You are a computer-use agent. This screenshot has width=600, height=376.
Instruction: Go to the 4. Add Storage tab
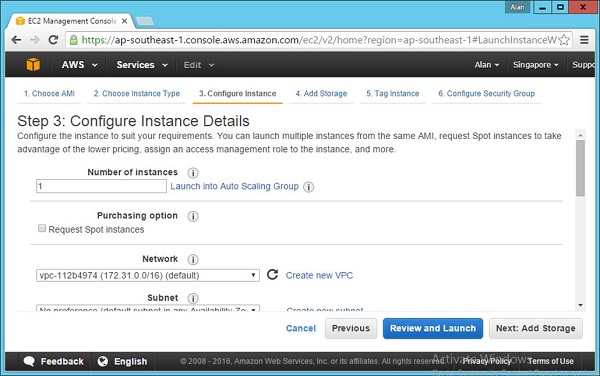click(321, 93)
